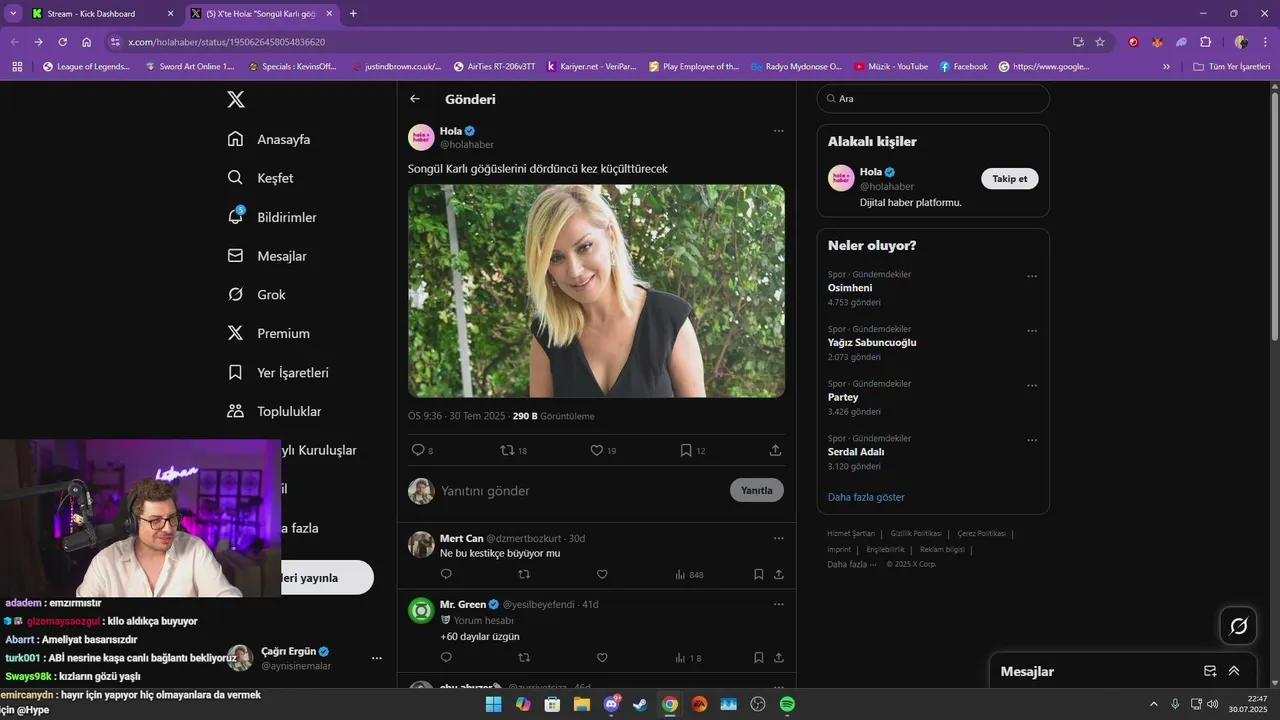
Task: Open Mesajlar from sidebar
Action: point(267,256)
